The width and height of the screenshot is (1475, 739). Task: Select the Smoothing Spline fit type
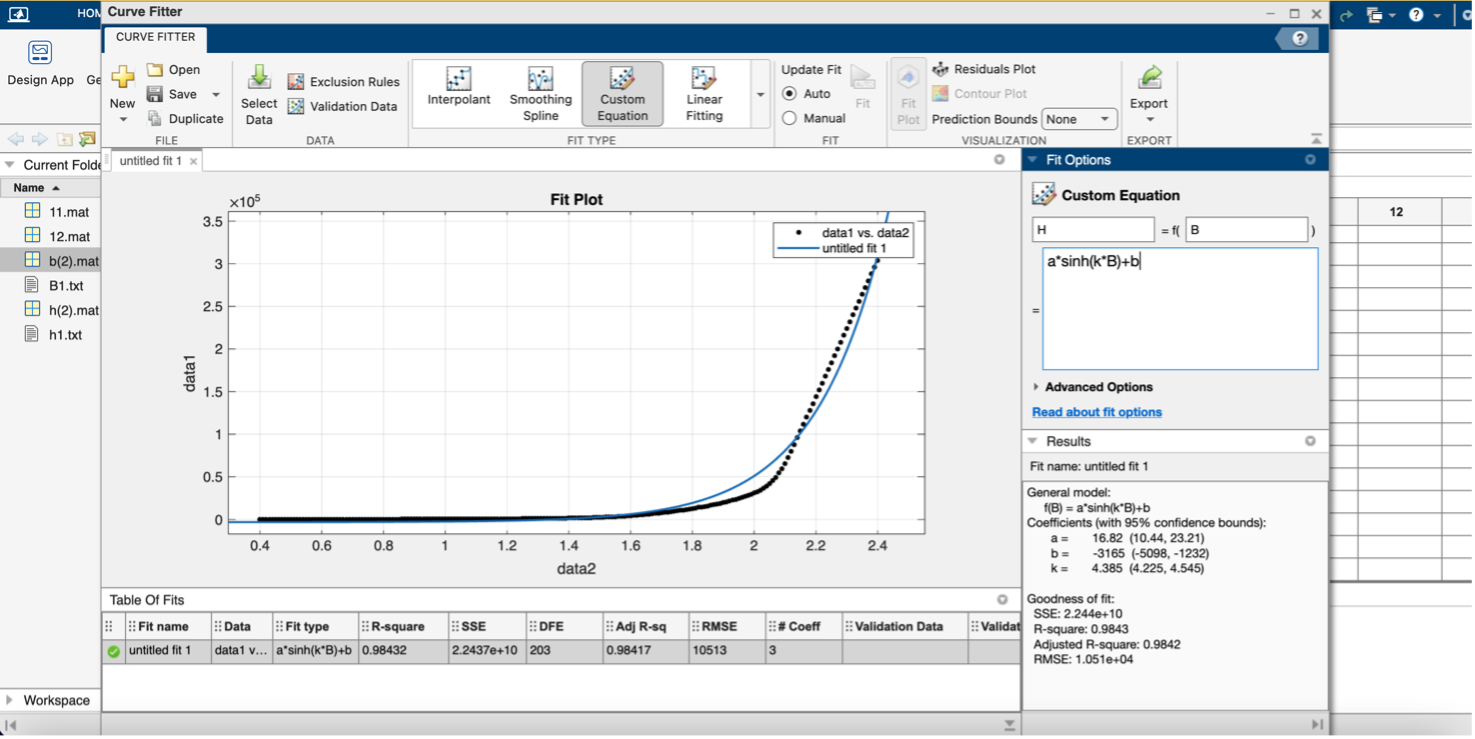point(540,93)
